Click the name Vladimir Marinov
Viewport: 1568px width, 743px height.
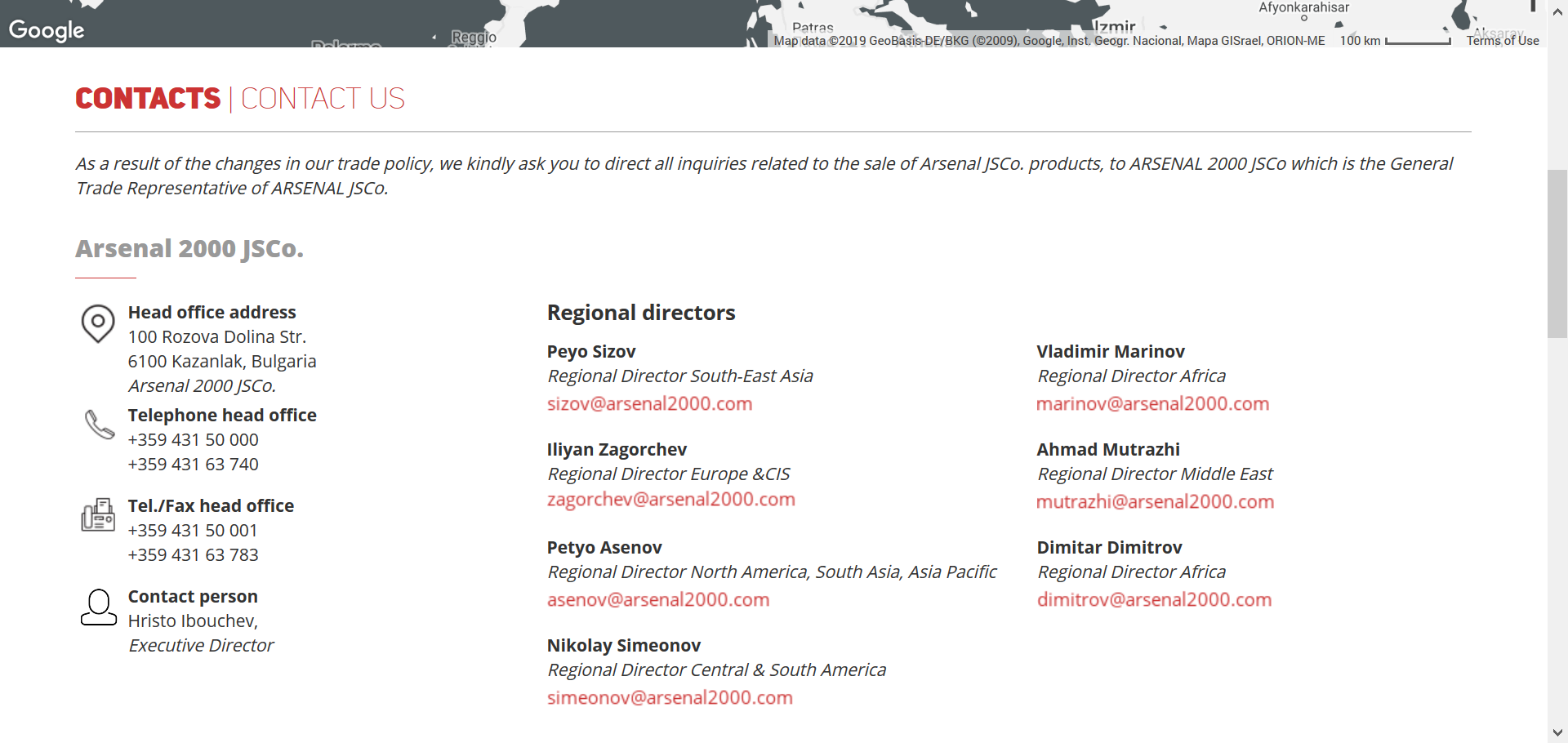pyautogui.click(x=1111, y=351)
